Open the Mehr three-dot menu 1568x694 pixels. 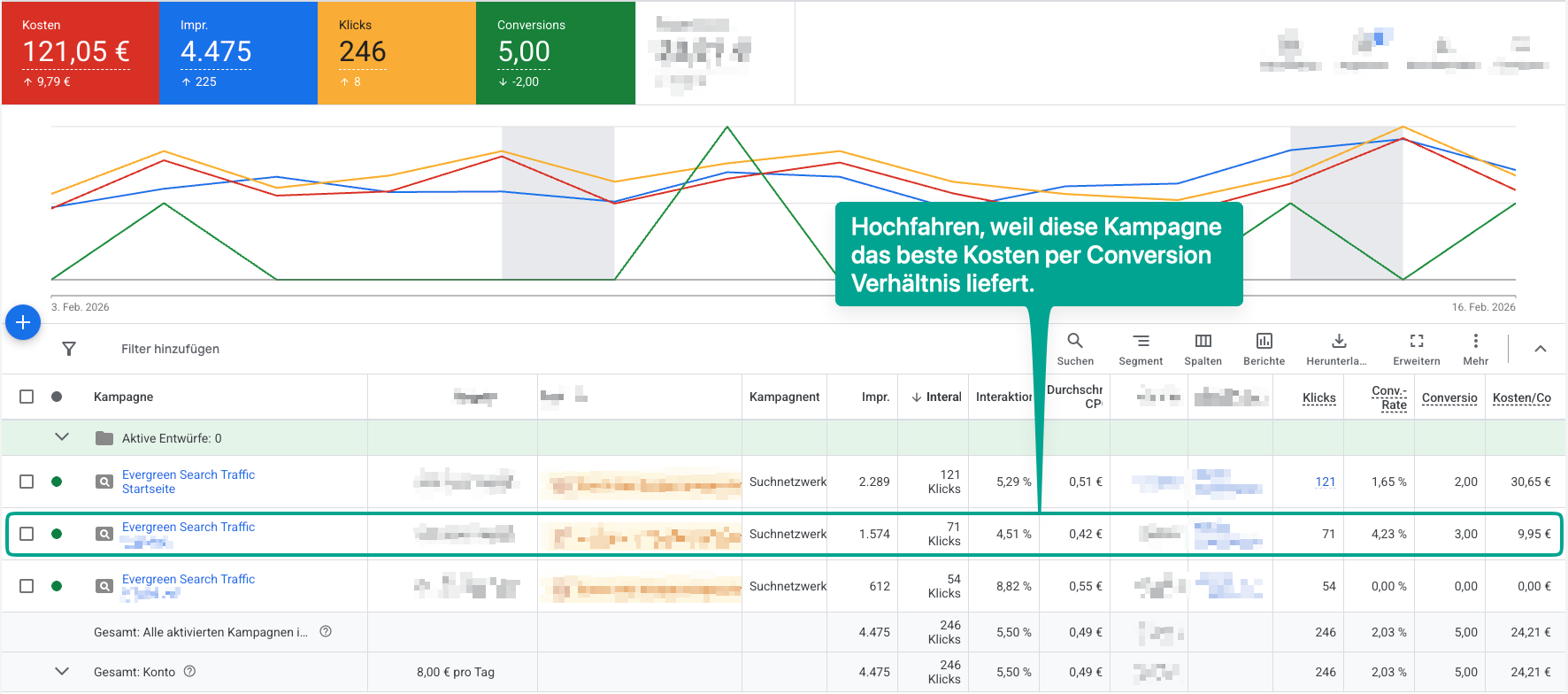pyautogui.click(x=1475, y=349)
